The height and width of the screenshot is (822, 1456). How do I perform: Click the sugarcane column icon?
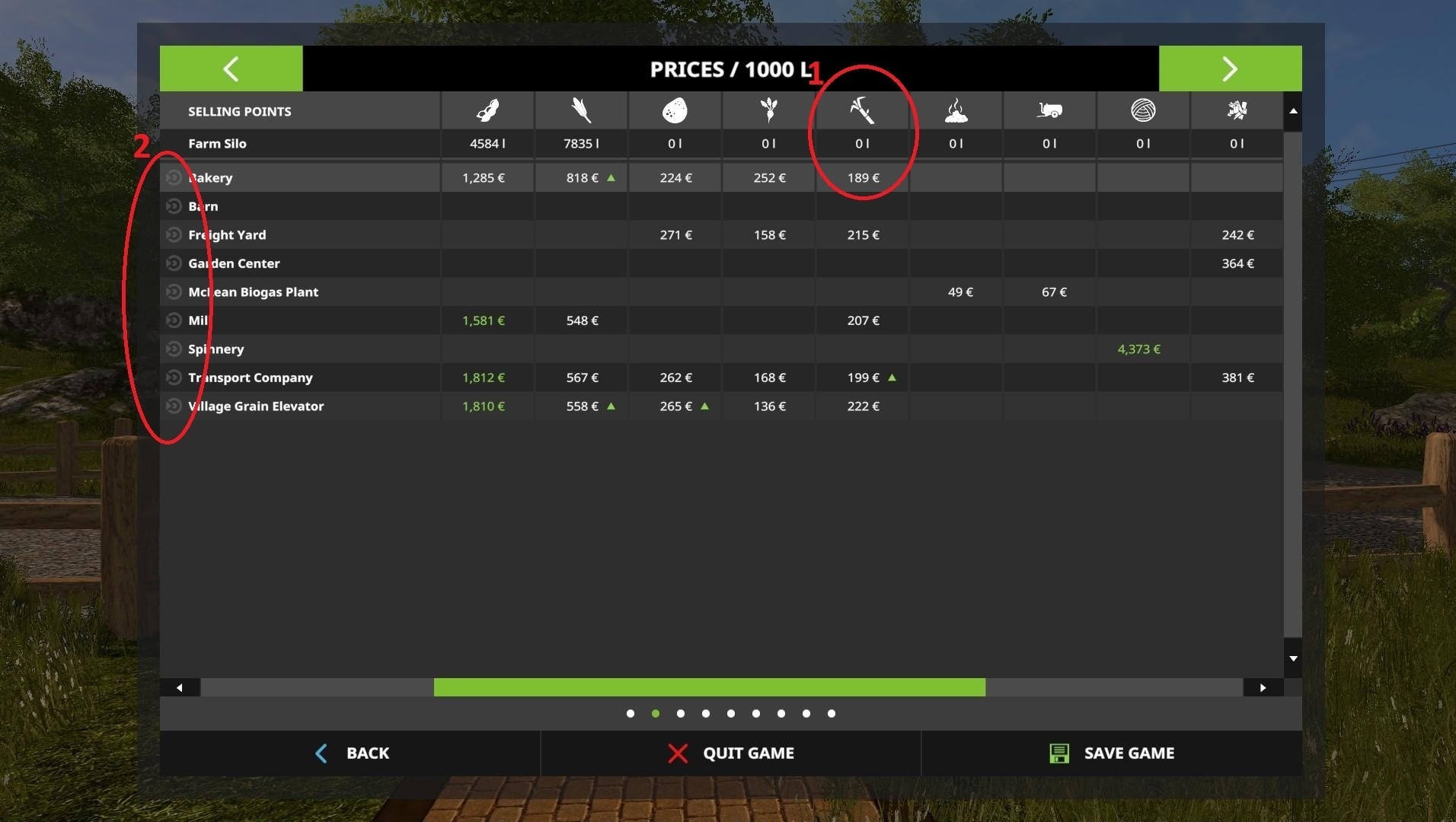(x=862, y=111)
